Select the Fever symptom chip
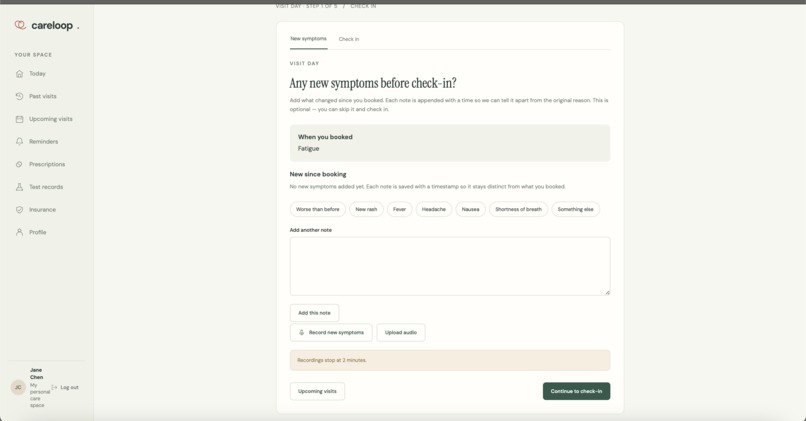This screenshot has height=421, width=806. coord(399,209)
